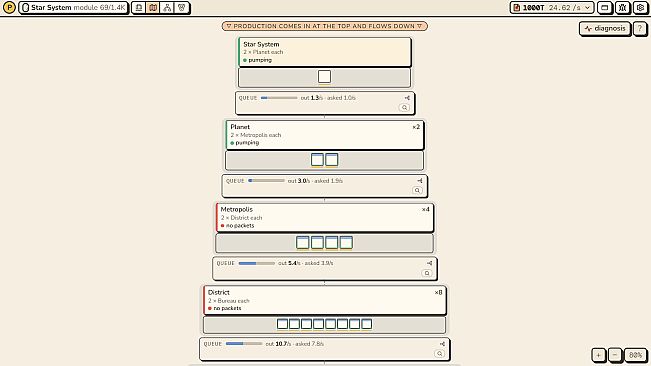Click the yellow P logo badge
The width and height of the screenshot is (651, 366).
click(x=9, y=7)
